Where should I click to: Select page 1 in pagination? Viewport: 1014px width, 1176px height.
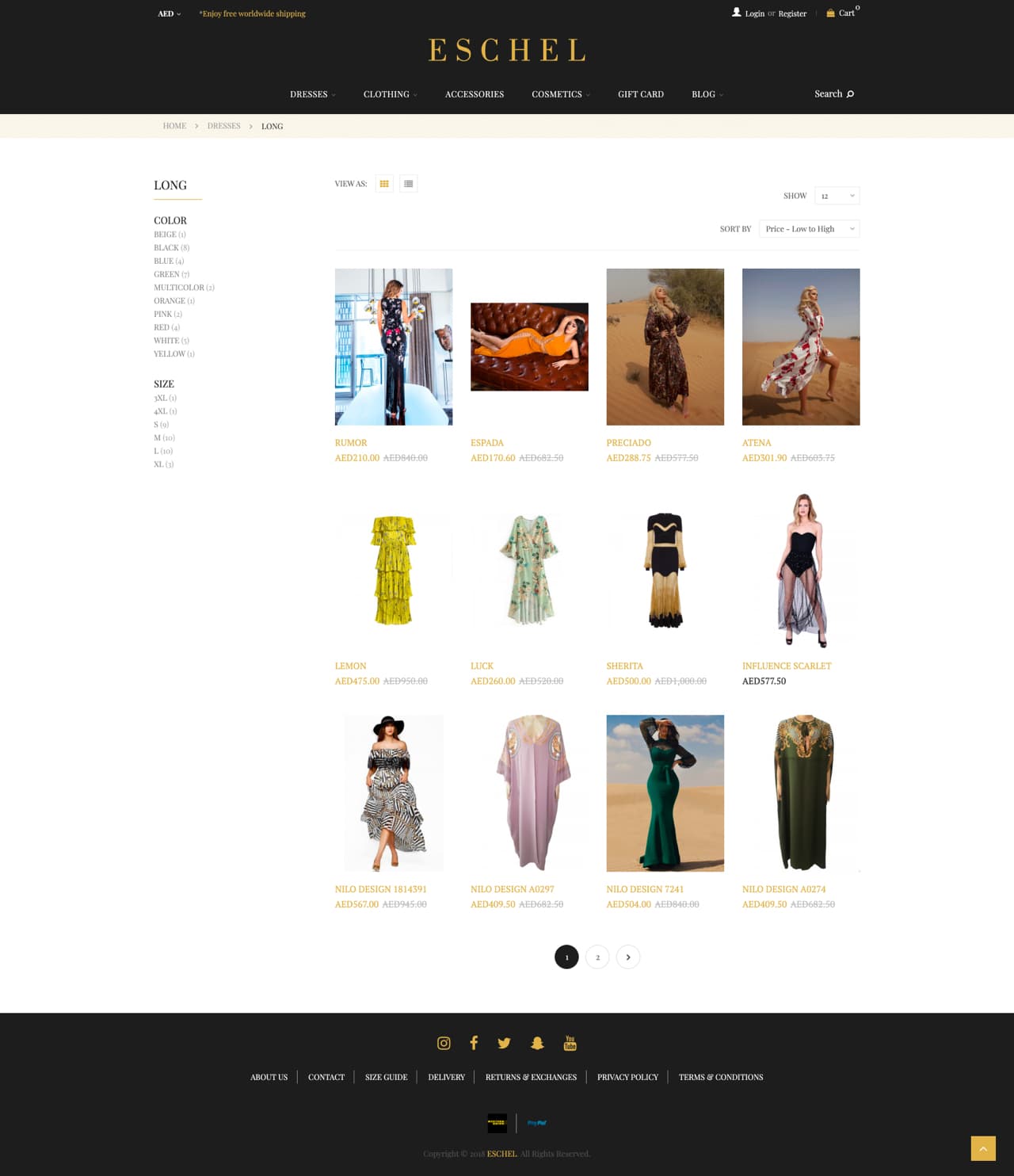(566, 957)
